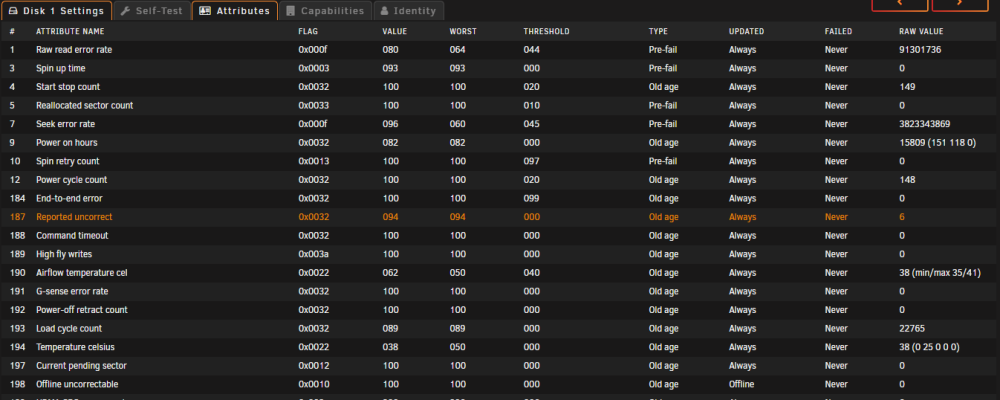Select highlighted Reported uncorrect attribute name
The height and width of the screenshot is (400, 1000).
click(x=74, y=217)
